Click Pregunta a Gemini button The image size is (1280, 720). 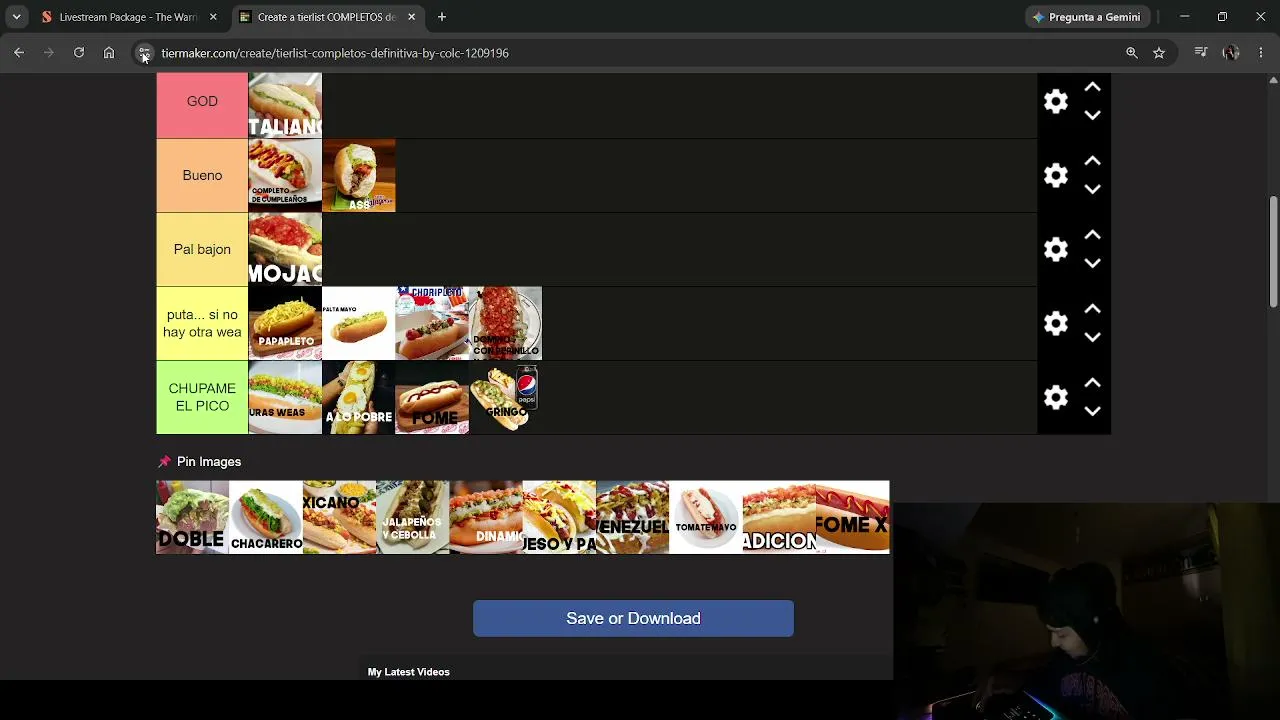tap(1087, 17)
